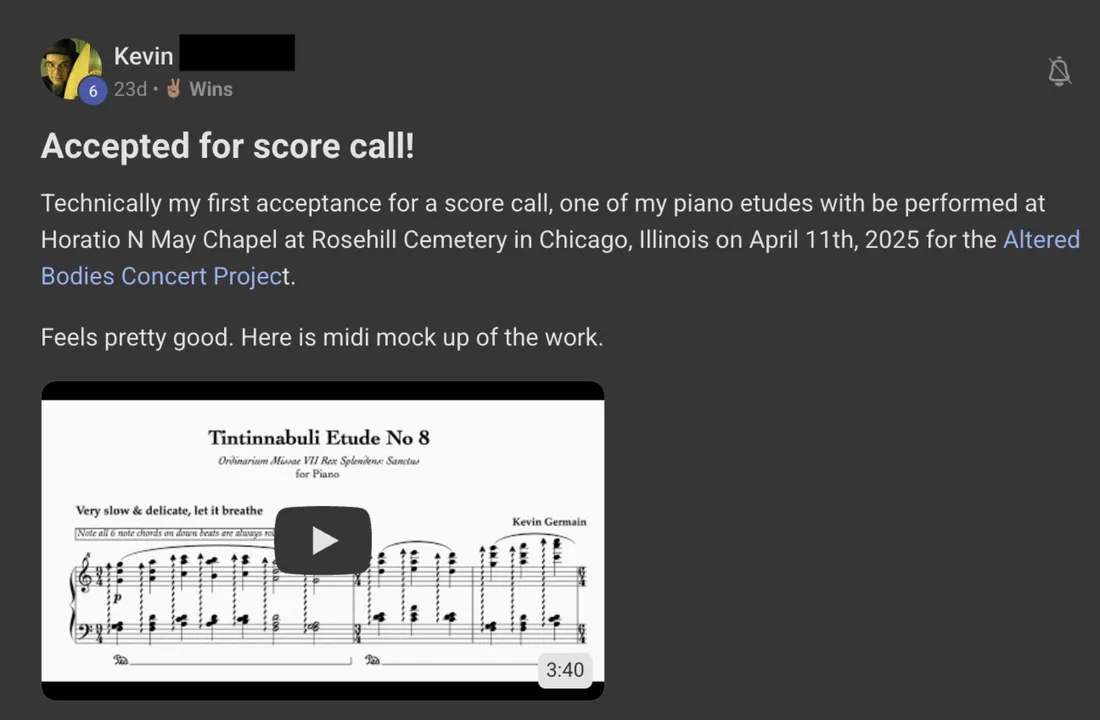Screen dimensions: 1100x720
Task: Click the author name Kevin
Action: point(143,56)
